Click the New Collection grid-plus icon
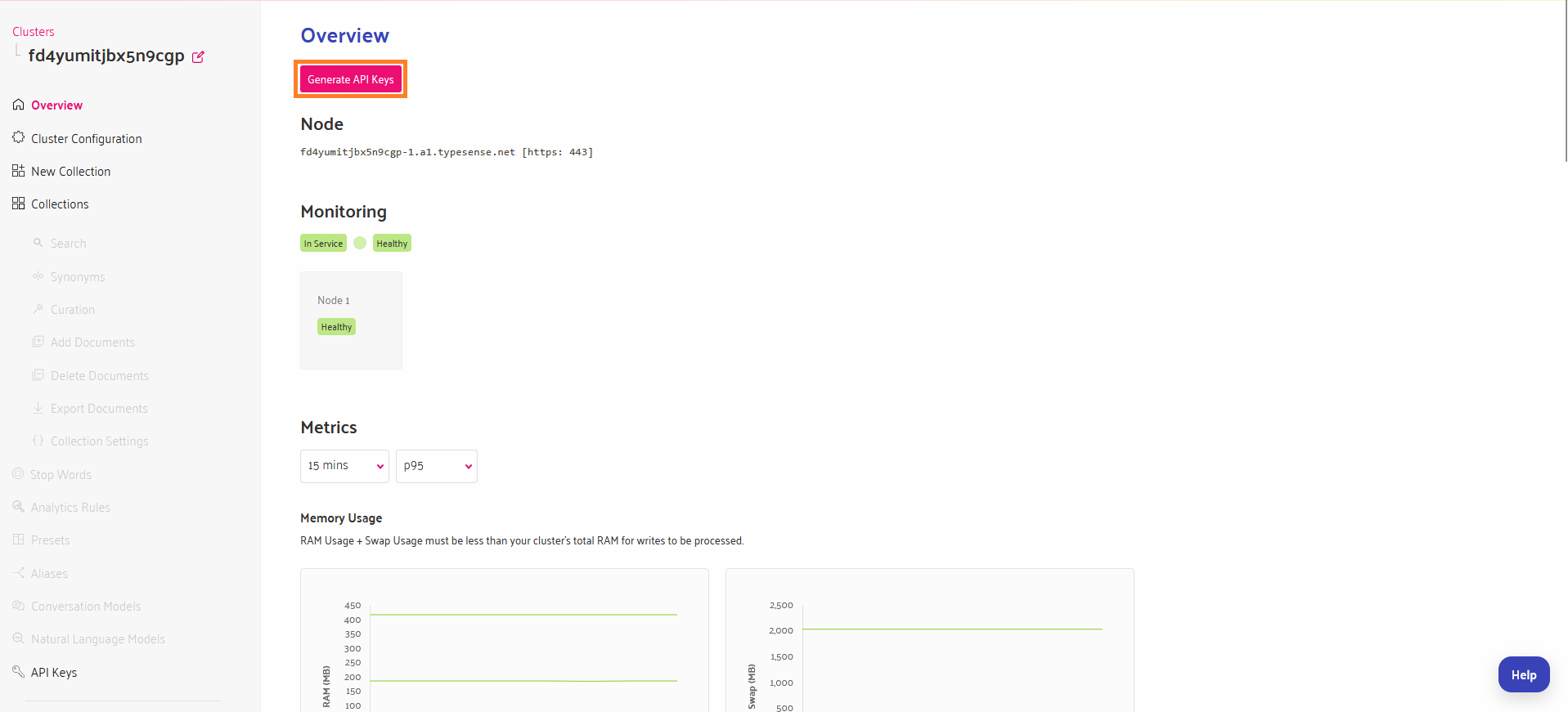Image resolution: width=1568 pixels, height=712 pixels. [18, 171]
